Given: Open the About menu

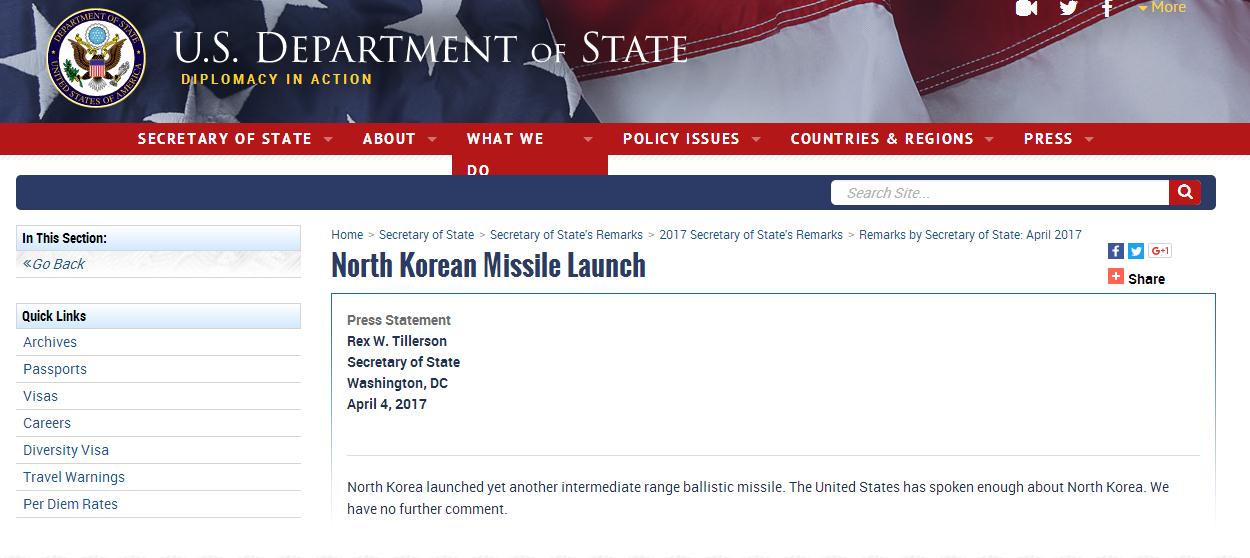Looking at the screenshot, I should [399, 139].
